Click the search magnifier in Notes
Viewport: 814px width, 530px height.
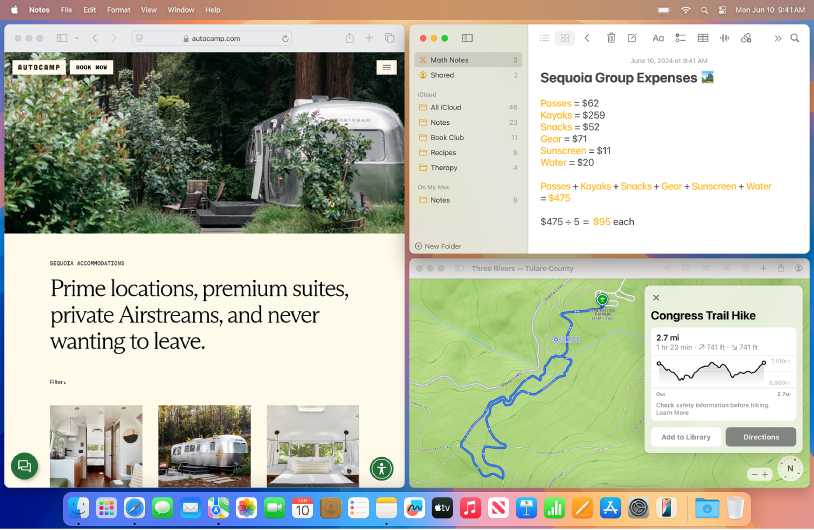[795, 38]
